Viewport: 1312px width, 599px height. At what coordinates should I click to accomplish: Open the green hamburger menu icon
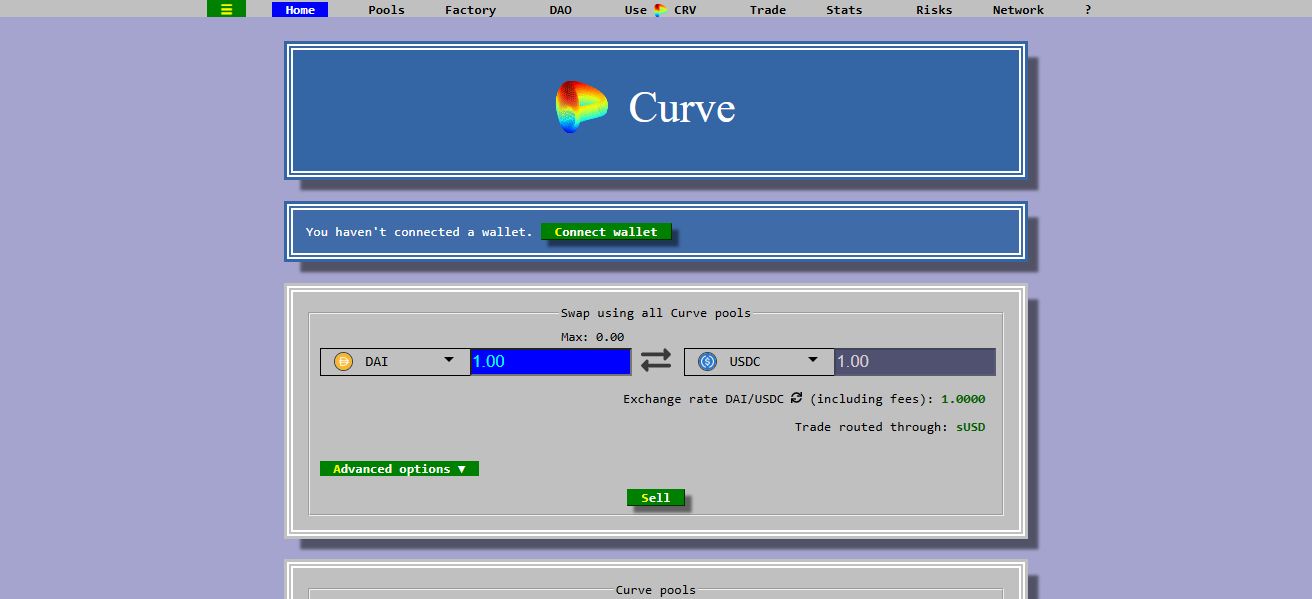[226, 10]
